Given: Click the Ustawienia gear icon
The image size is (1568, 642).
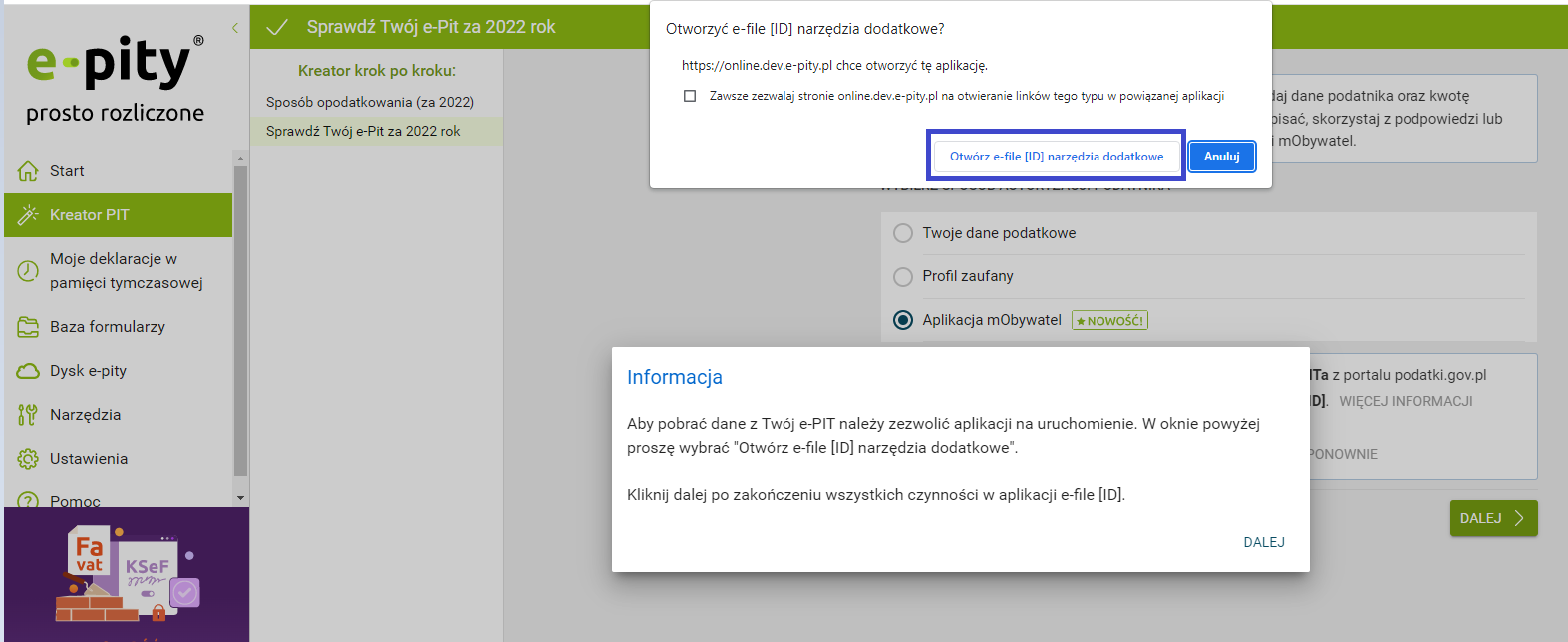Looking at the screenshot, I should [x=28, y=459].
